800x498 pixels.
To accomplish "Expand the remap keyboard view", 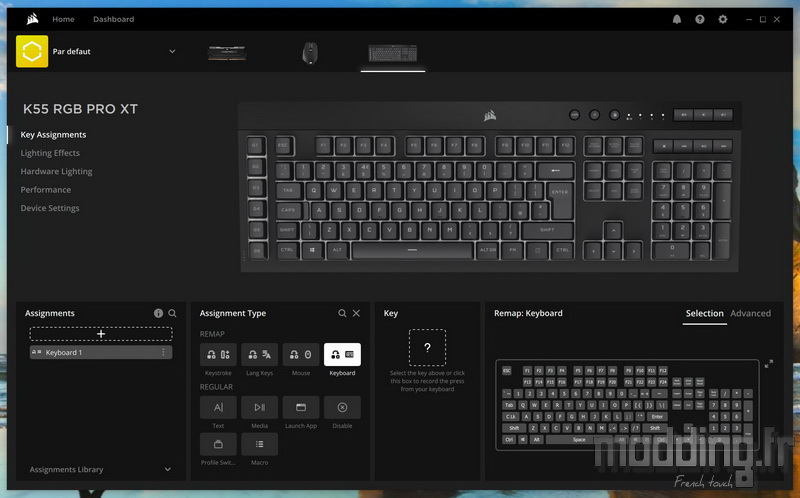I will [x=768, y=364].
